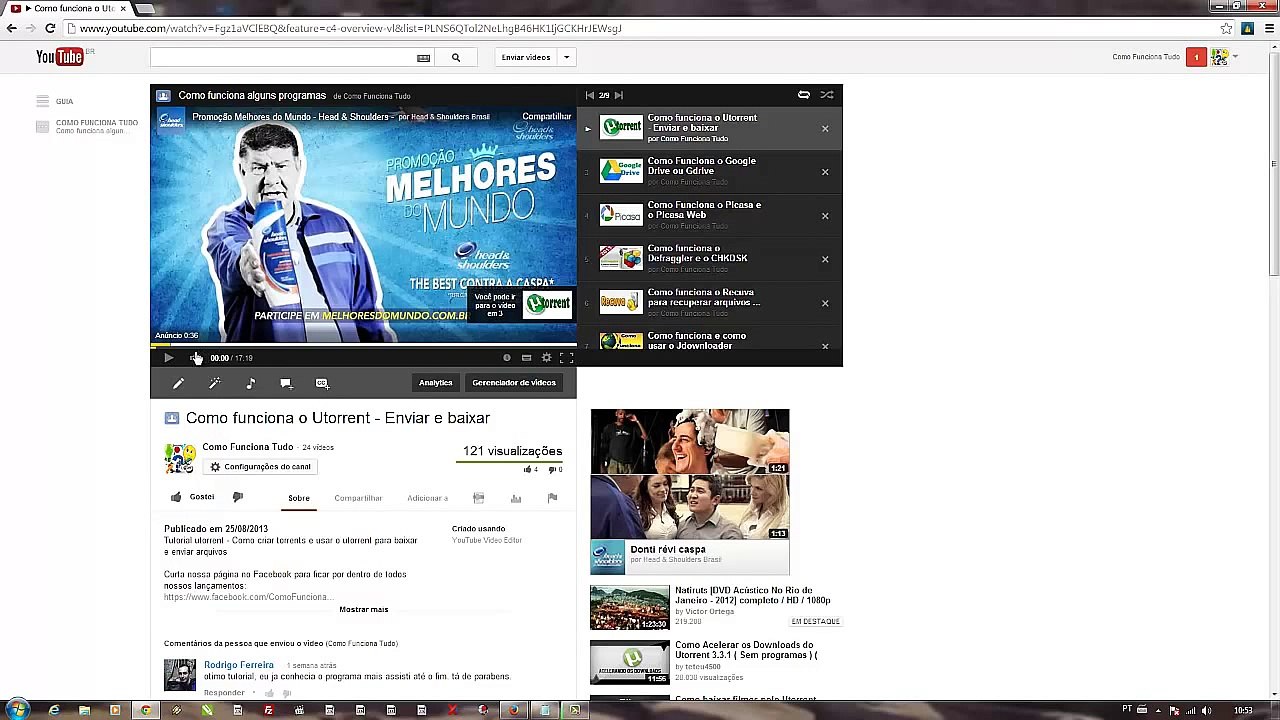This screenshot has height=720, width=1280.
Task: Remove Picasa video from the playlist
Action: point(825,216)
